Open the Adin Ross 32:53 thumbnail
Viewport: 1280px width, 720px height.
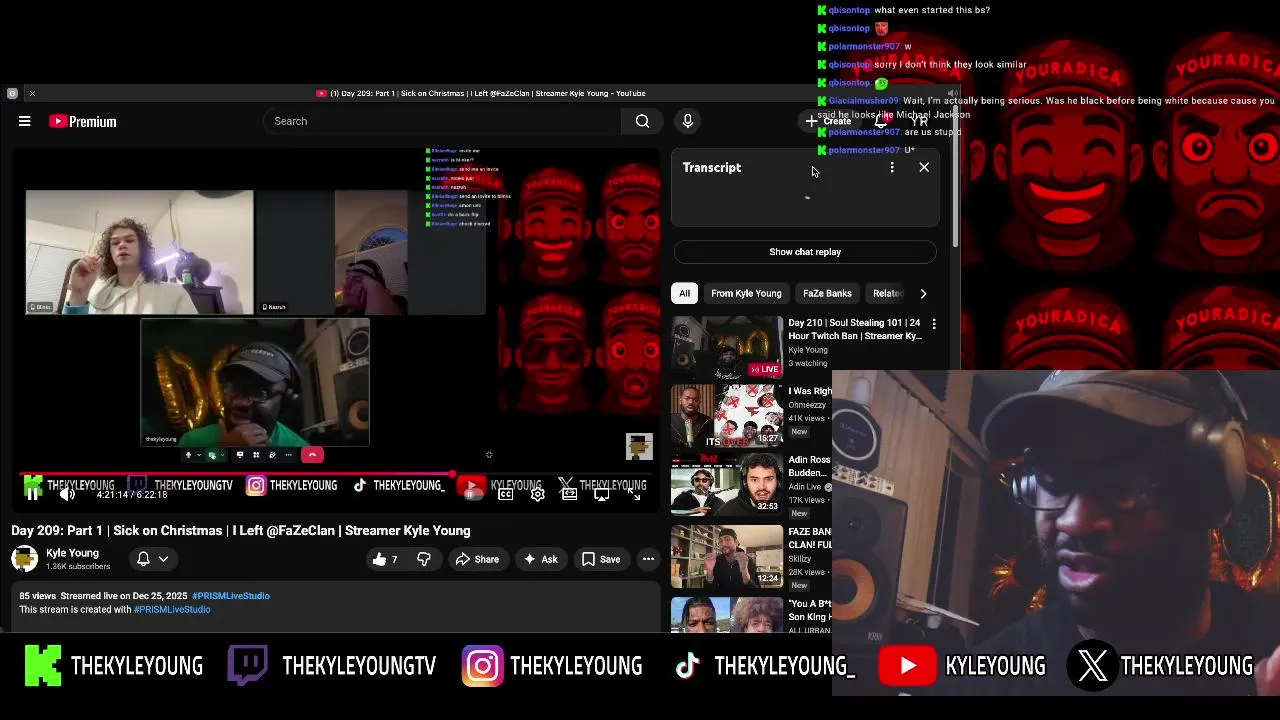(727, 484)
